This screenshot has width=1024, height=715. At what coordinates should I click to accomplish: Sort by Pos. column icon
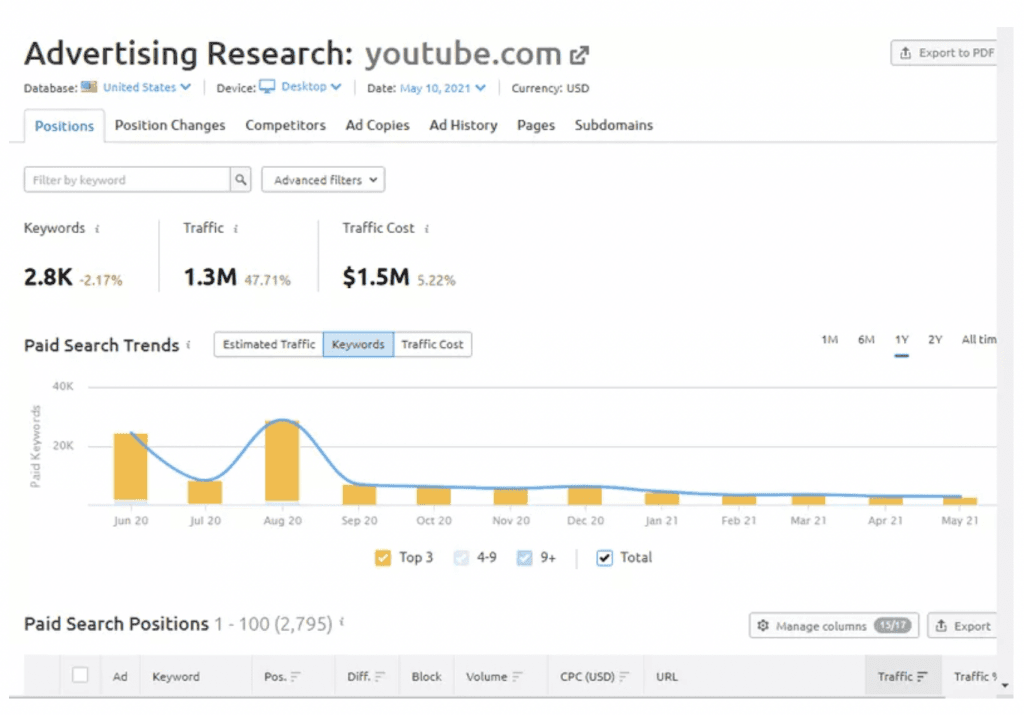296,676
